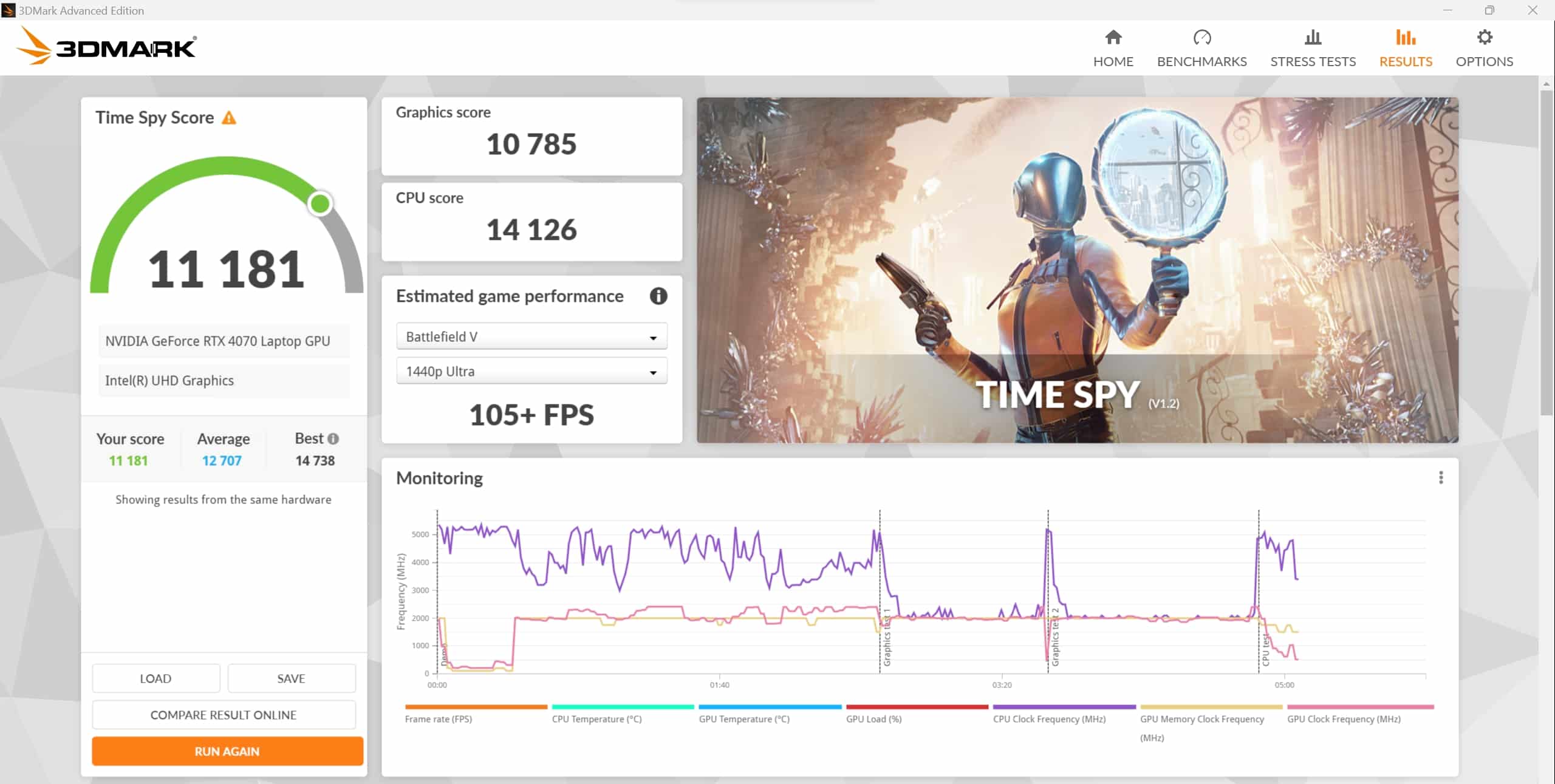The height and width of the screenshot is (784, 1555).
Task: Click Estimated game performance info icon
Action: pyautogui.click(x=658, y=296)
